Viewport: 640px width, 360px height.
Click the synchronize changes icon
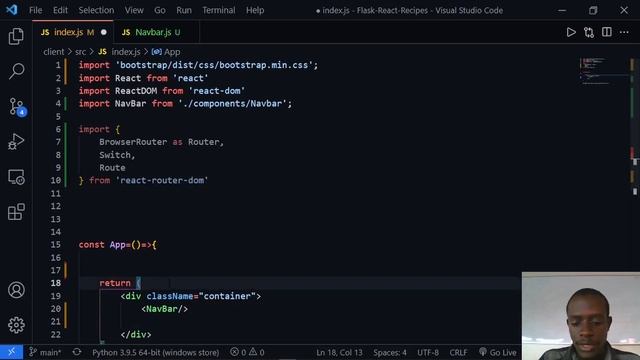point(77,352)
